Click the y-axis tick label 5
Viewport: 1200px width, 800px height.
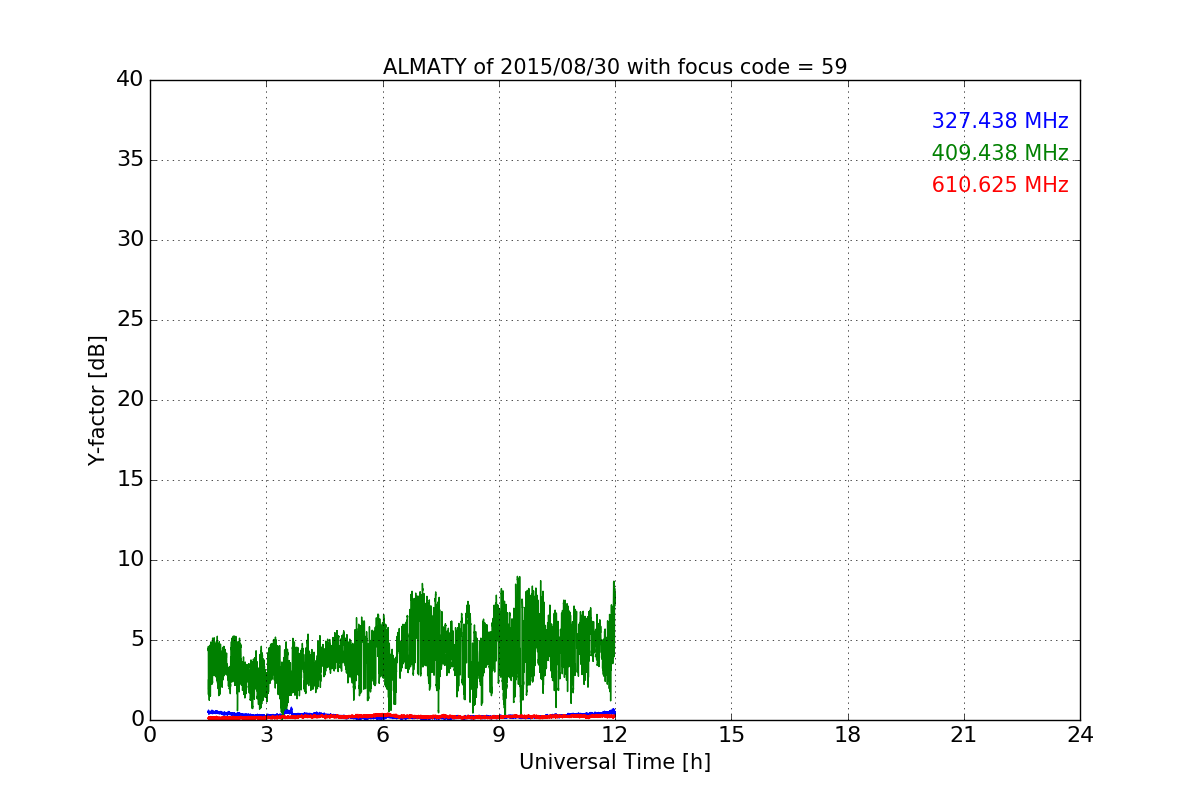point(136,640)
